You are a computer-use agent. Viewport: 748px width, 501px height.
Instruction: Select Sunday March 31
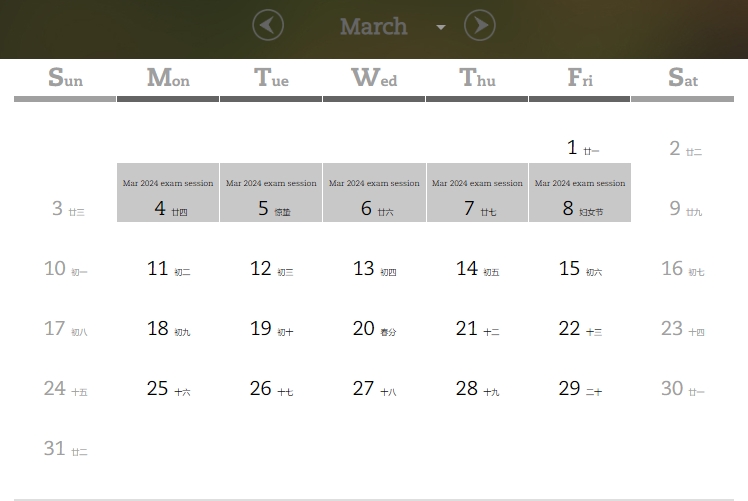click(x=55, y=449)
